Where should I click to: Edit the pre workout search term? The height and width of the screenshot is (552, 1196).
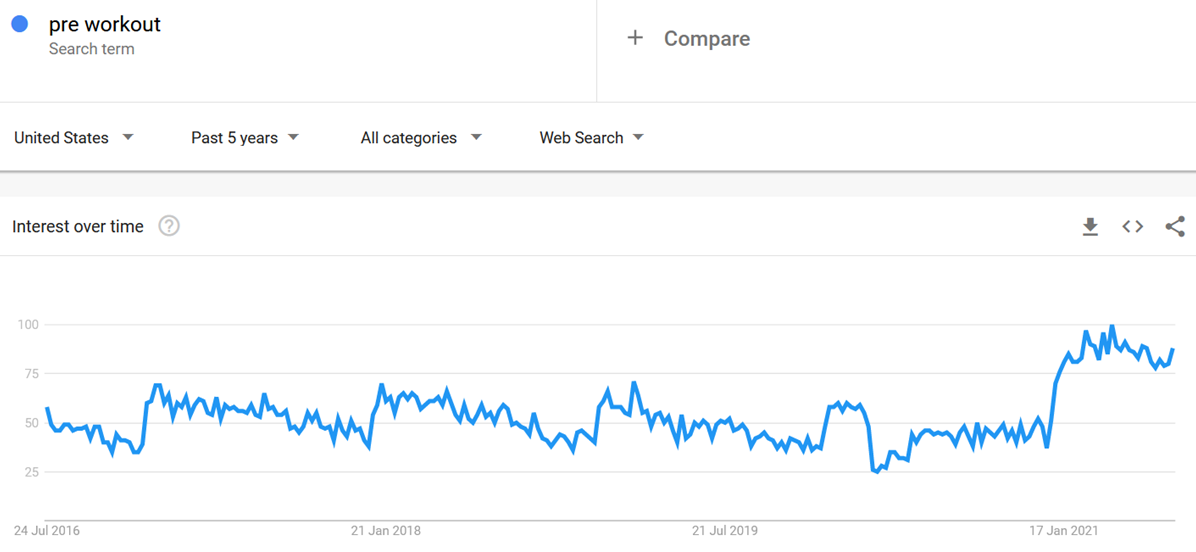[105, 24]
